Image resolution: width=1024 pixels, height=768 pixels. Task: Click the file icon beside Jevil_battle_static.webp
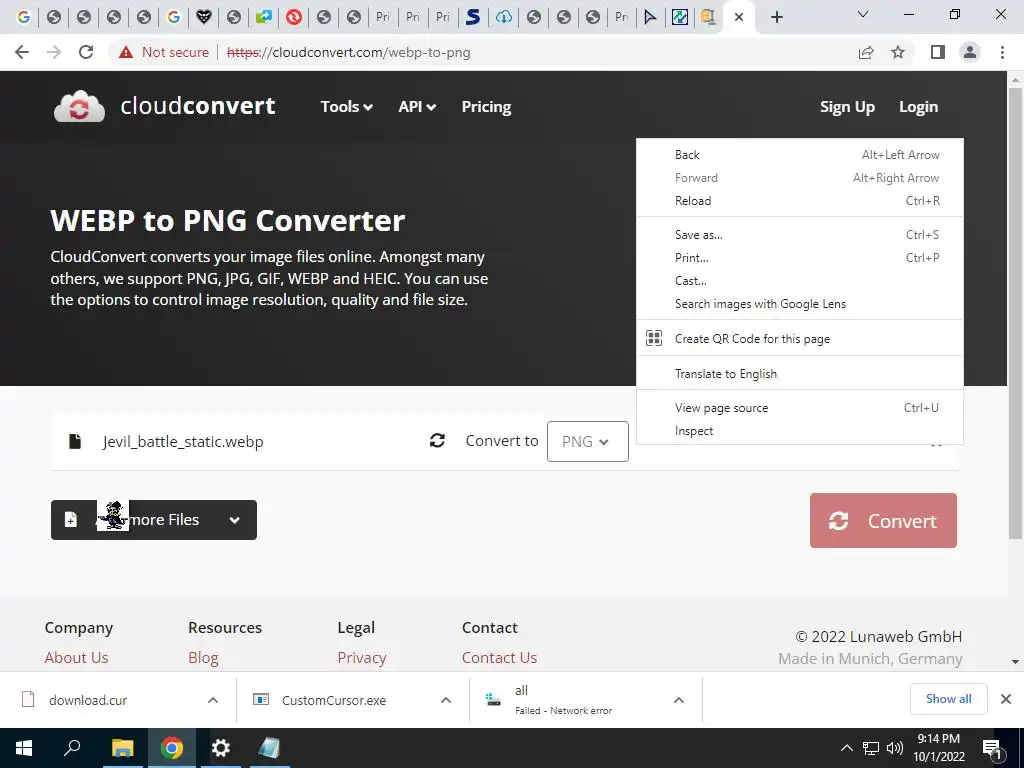click(75, 441)
